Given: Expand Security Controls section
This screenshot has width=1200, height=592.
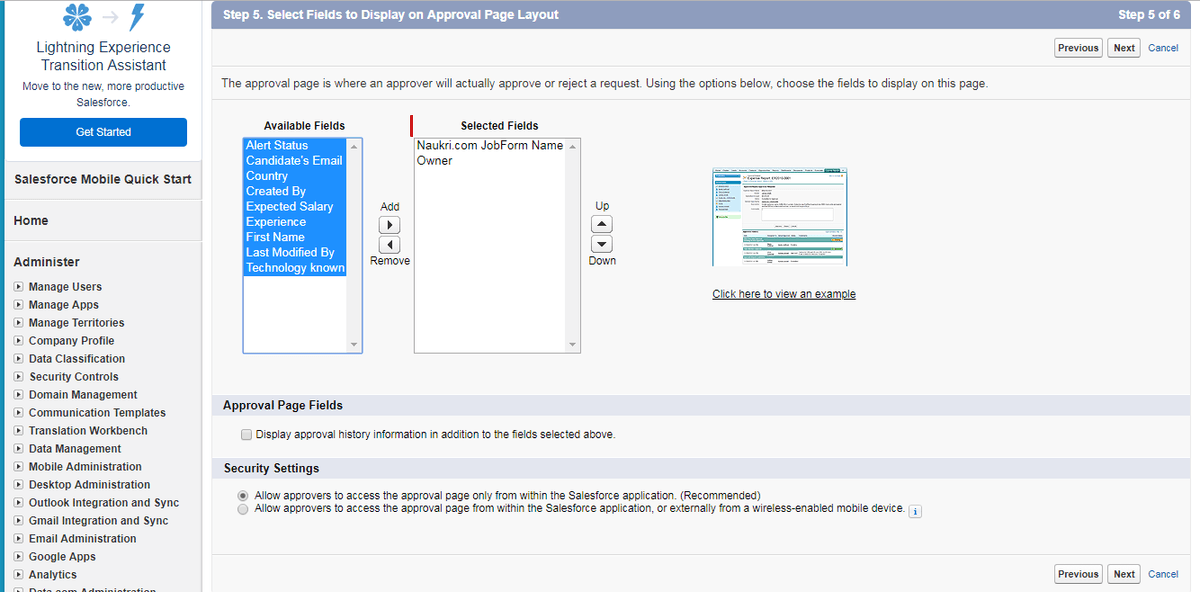Looking at the screenshot, I should [x=19, y=377].
